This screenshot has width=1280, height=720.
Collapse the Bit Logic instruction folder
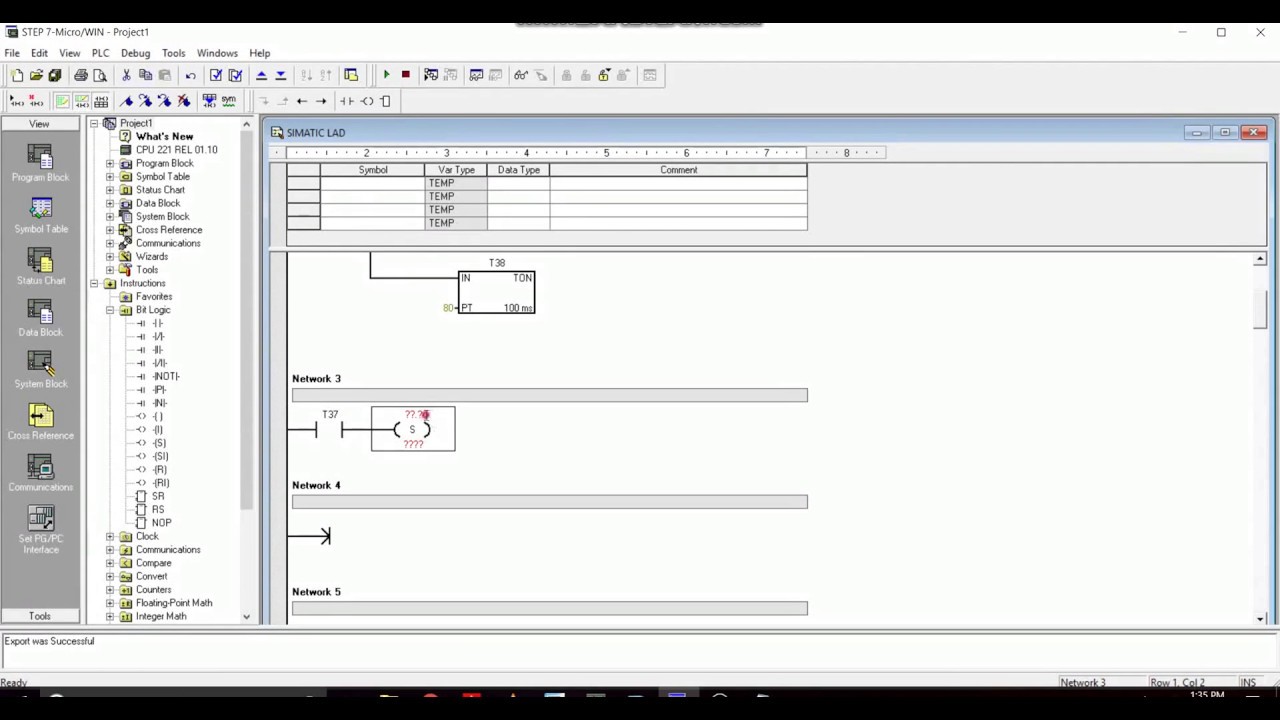pyautogui.click(x=110, y=310)
